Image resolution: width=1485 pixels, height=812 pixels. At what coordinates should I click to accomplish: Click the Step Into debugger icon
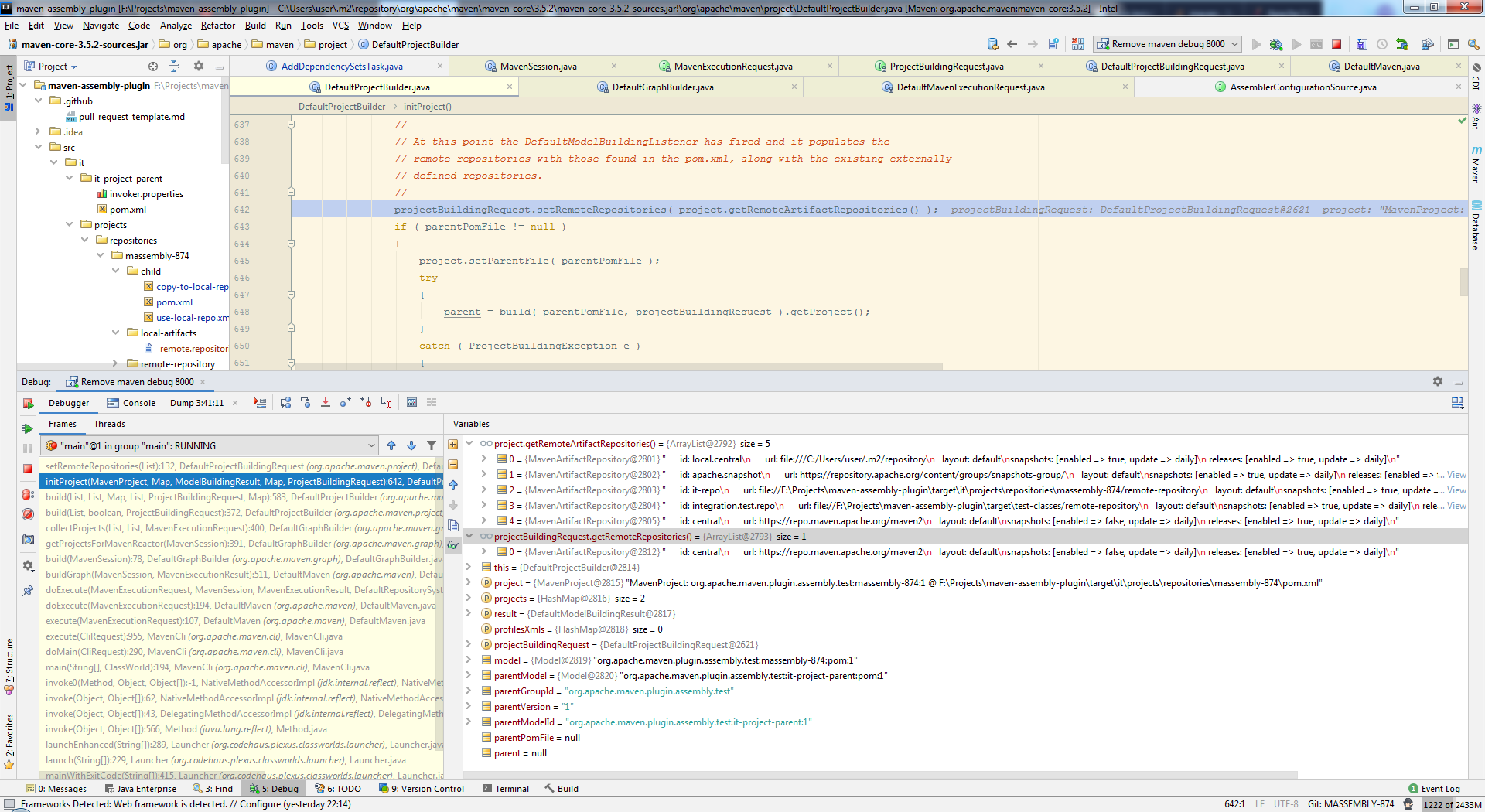pos(306,402)
